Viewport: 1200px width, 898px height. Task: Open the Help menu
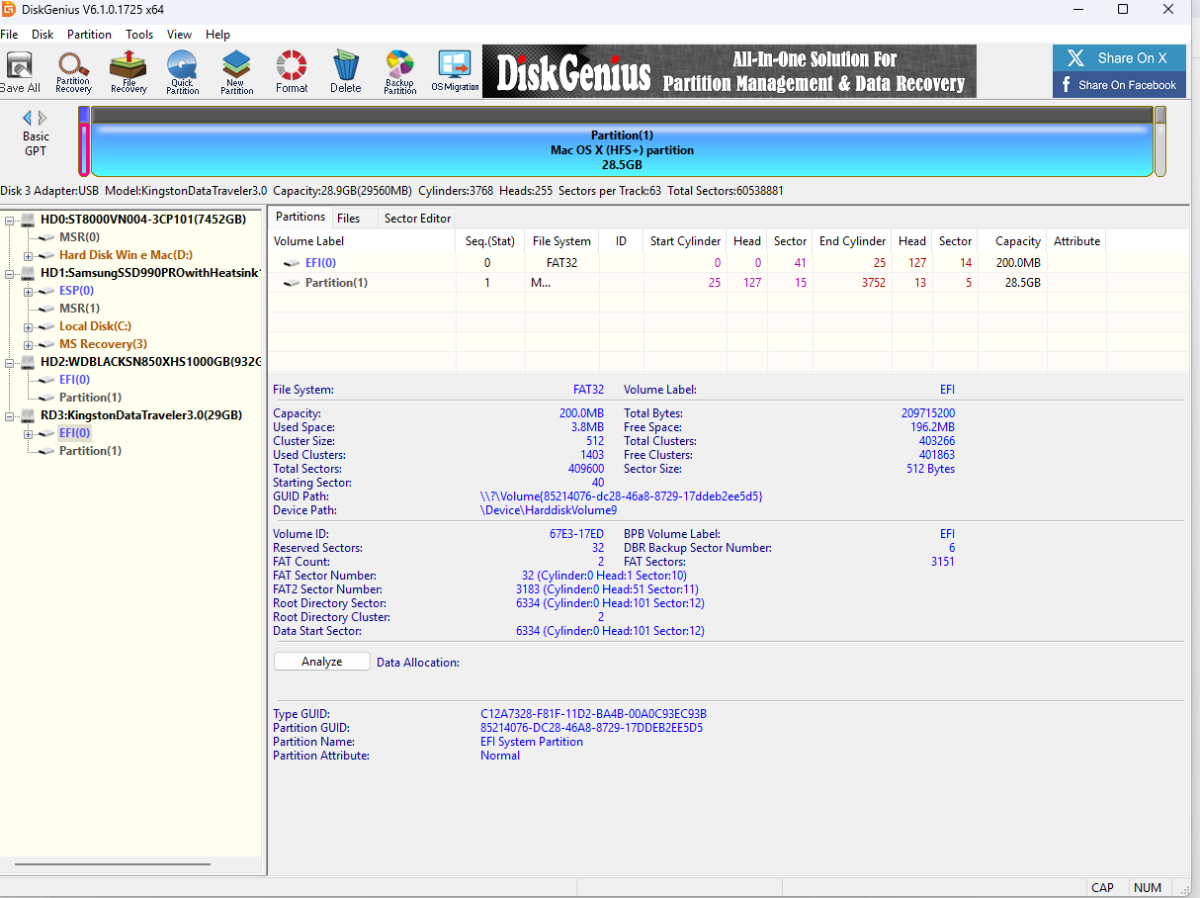point(218,34)
